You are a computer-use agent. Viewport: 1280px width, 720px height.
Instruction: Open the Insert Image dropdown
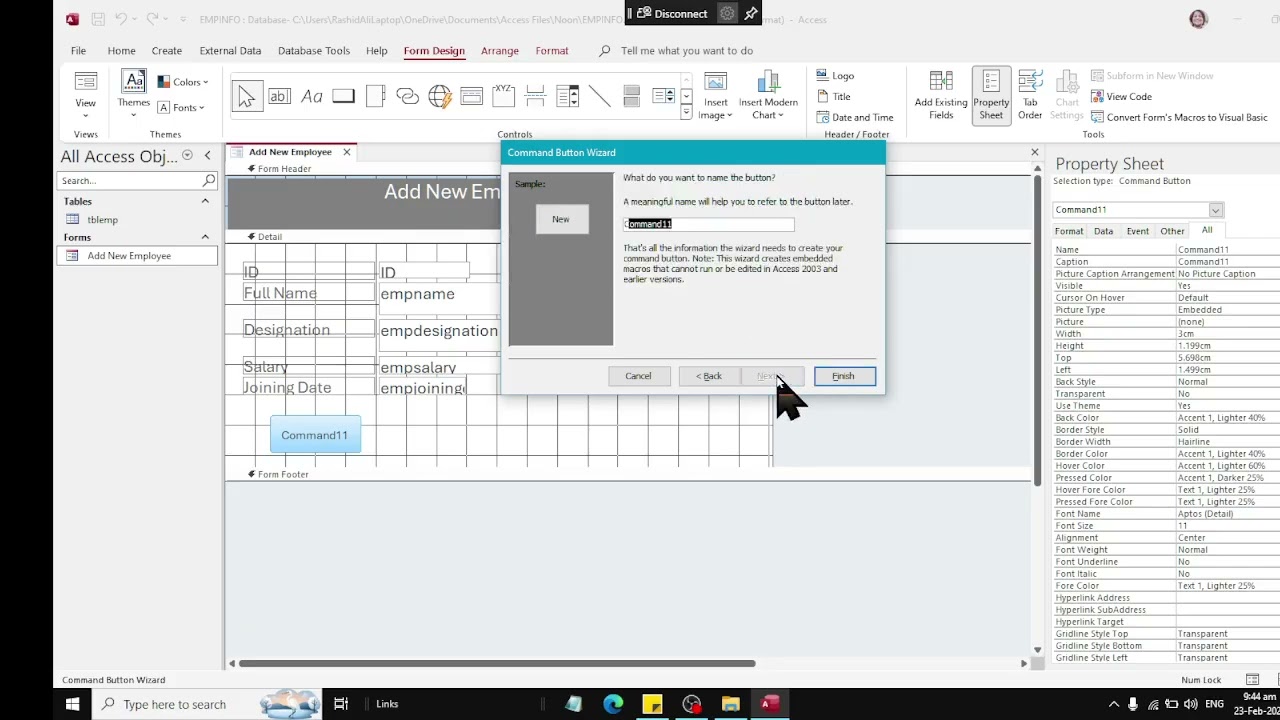[x=715, y=96]
